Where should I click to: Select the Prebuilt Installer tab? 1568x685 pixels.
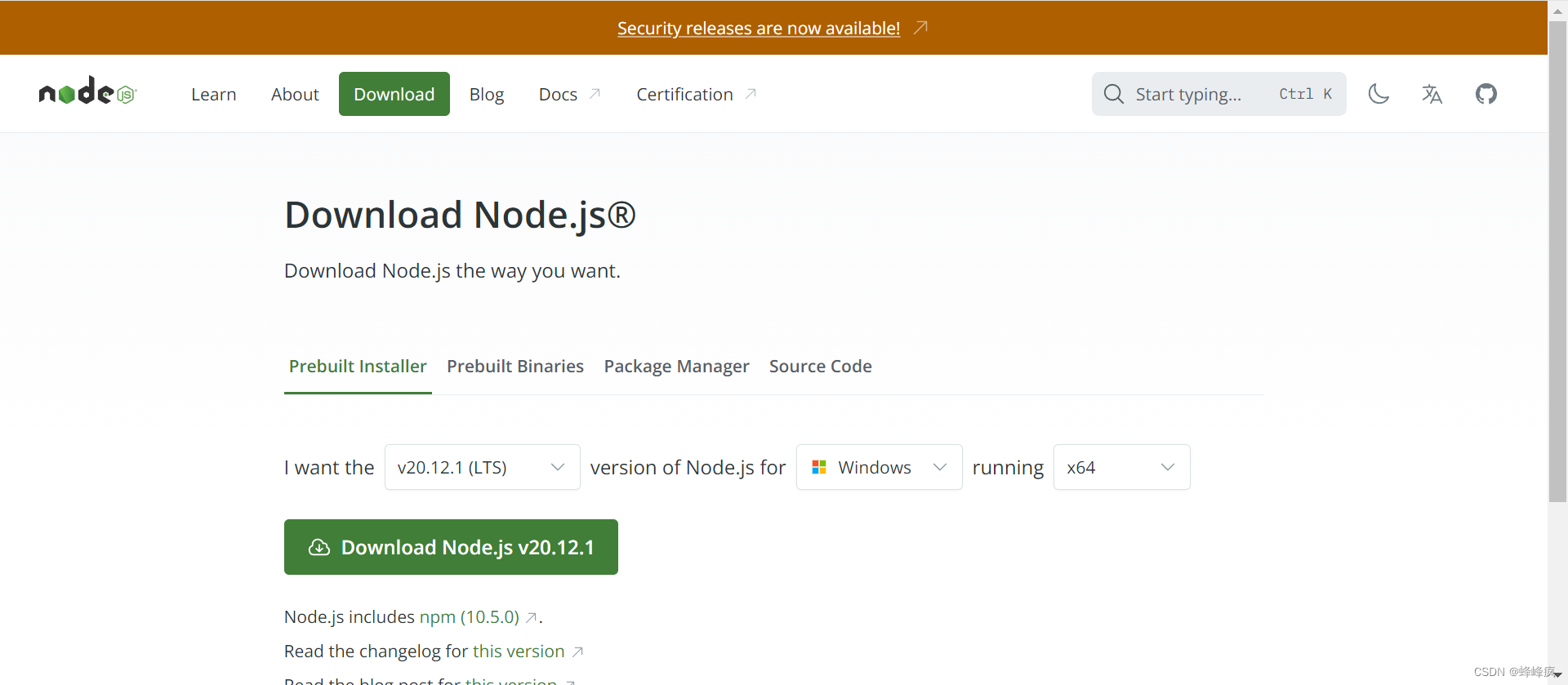(358, 366)
